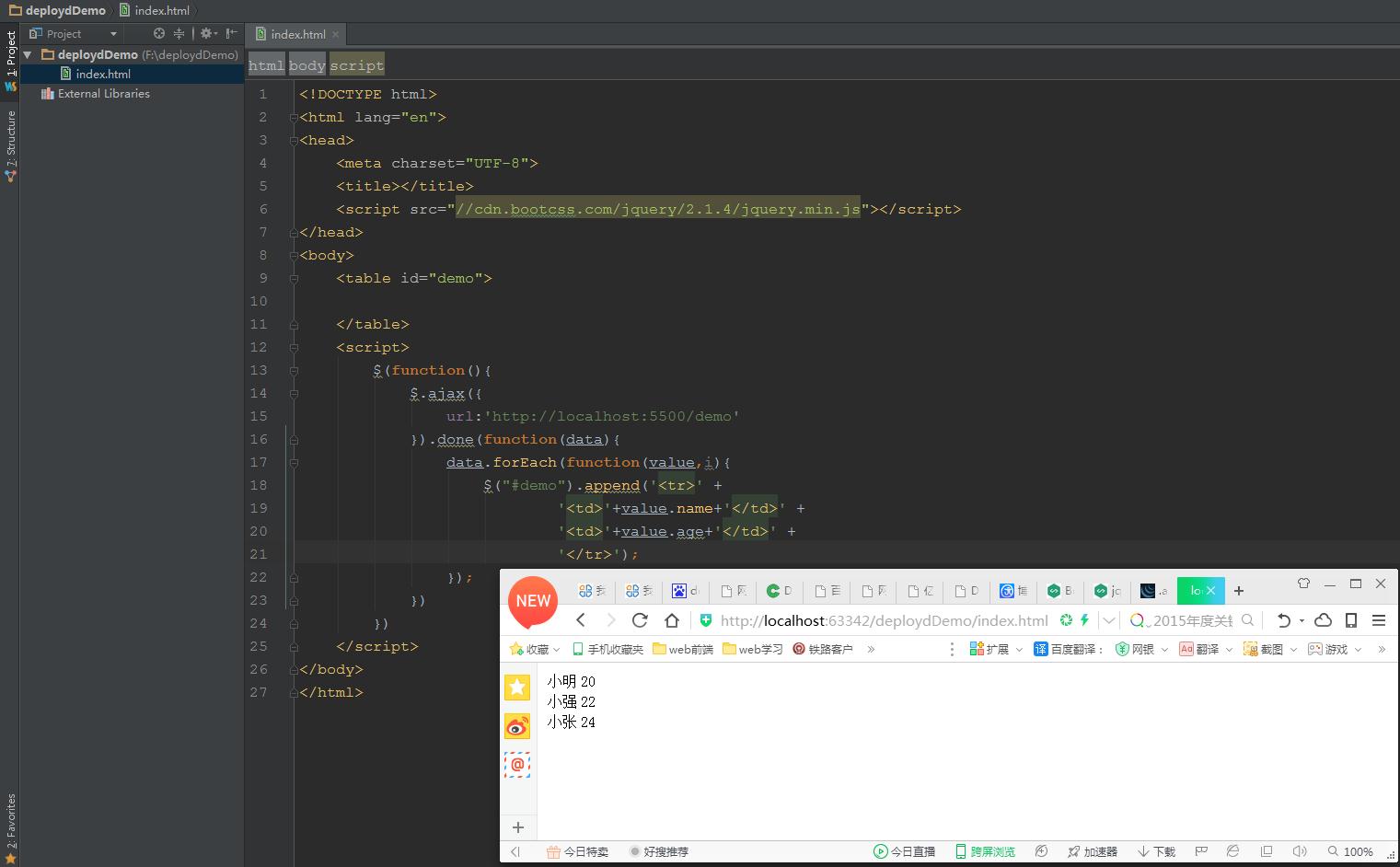Image resolution: width=1400 pixels, height=867 pixels.
Task: Collapse the deploydDemo folder tree node
Action: (28, 54)
